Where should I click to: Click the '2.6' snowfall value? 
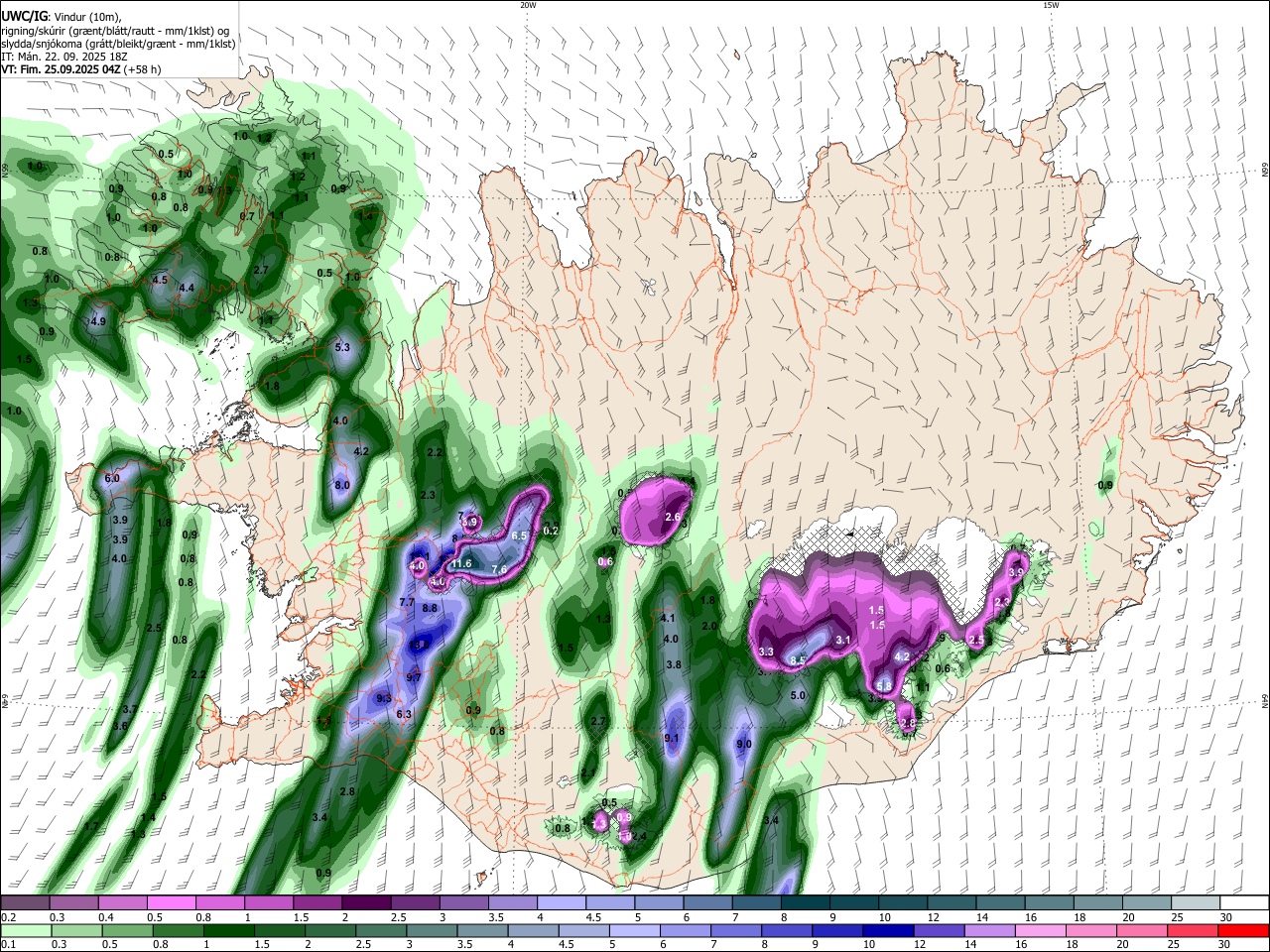673,517
